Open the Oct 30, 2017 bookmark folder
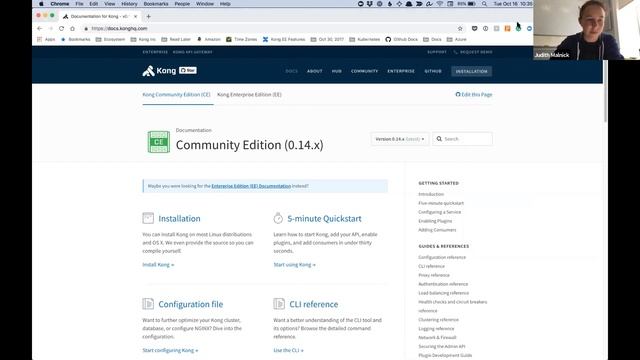The height and width of the screenshot is (360, 640). pos(327,40)
